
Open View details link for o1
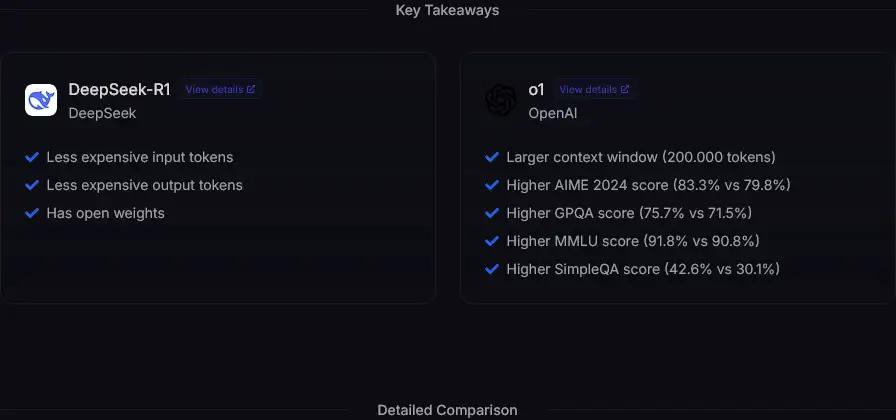[594, 89]
